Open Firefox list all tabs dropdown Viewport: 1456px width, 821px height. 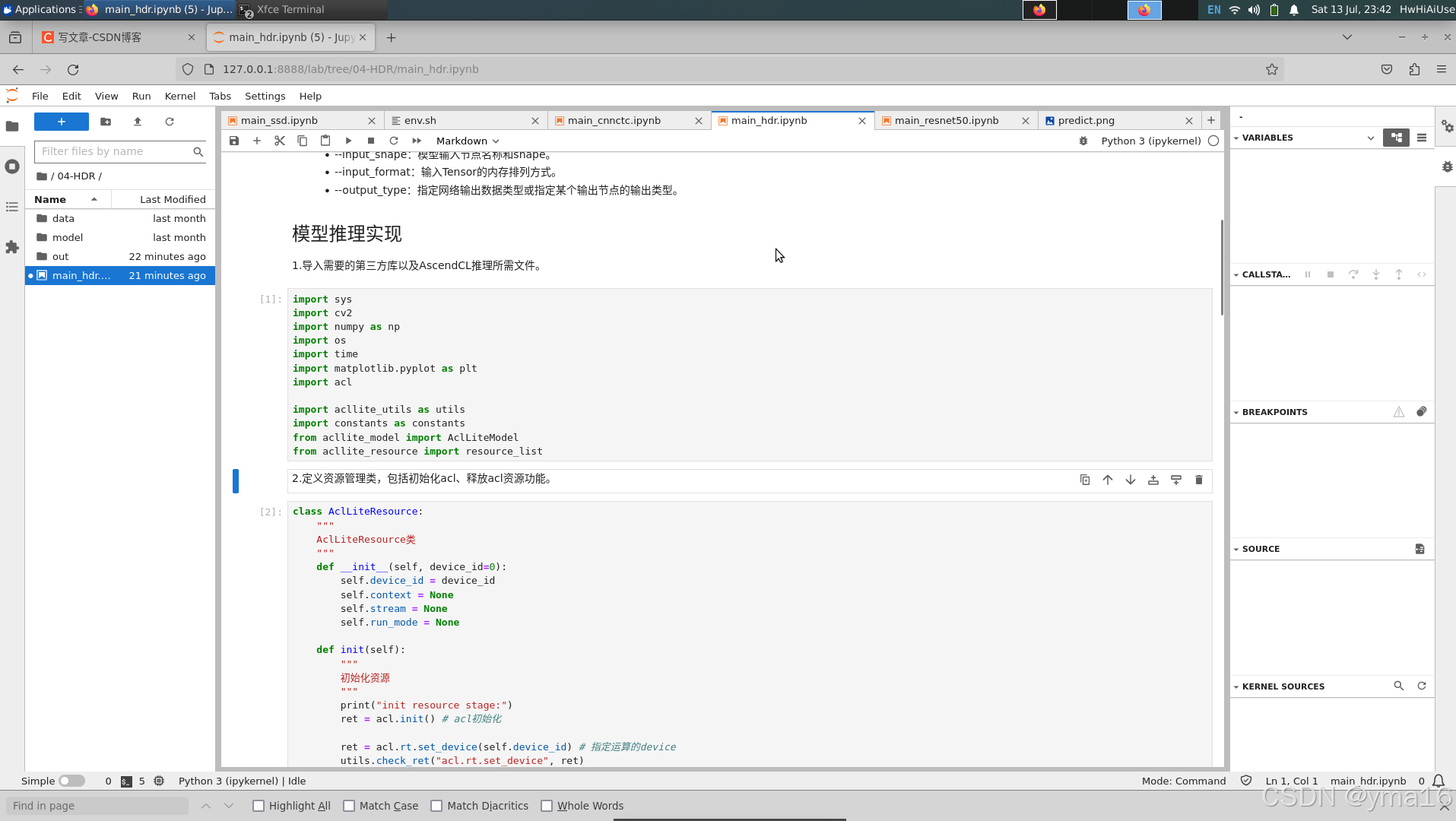point(1347,37)
